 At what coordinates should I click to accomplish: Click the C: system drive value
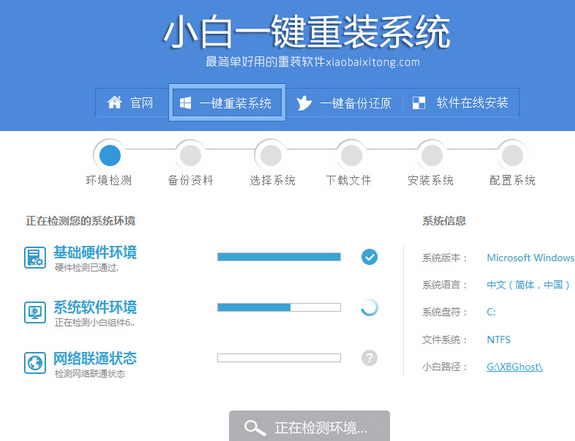(x=491, y=312)
